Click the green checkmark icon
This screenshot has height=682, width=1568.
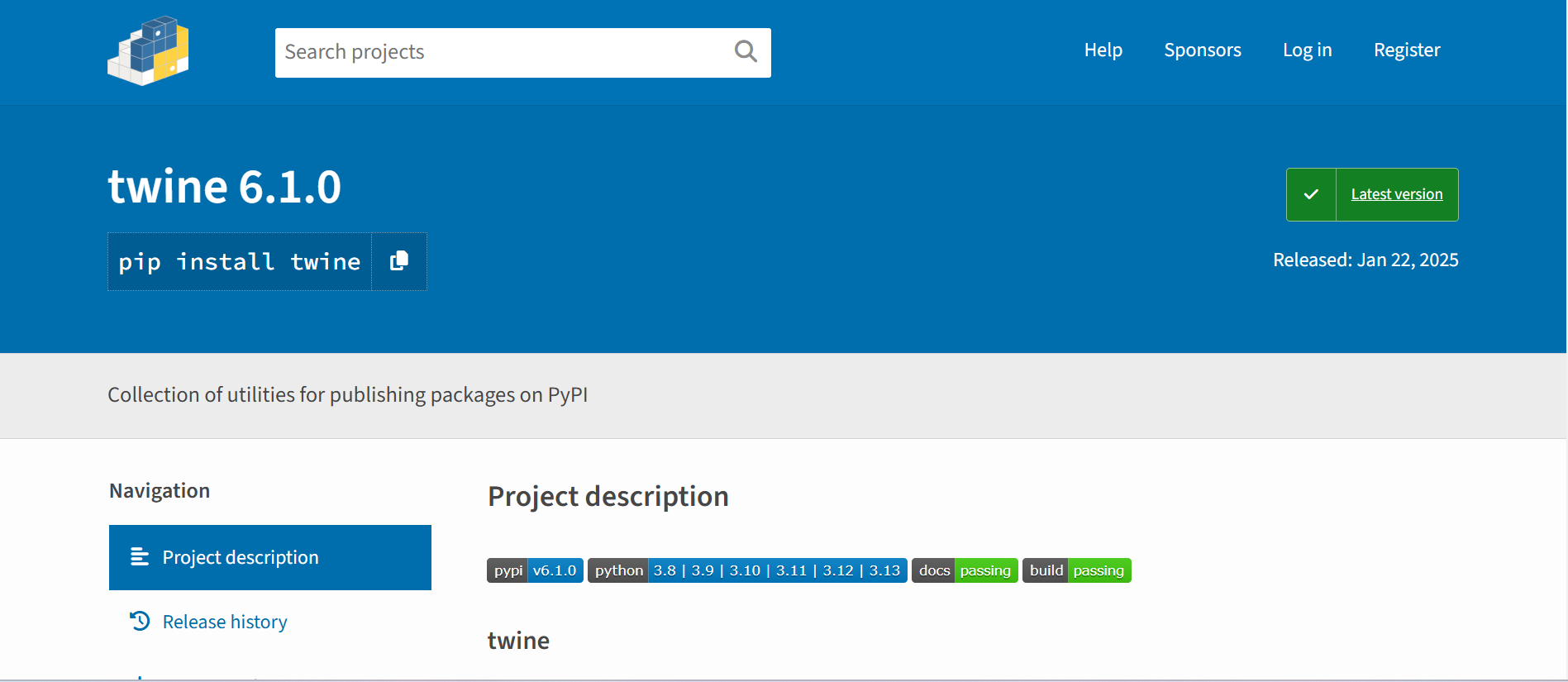tap(1311, 194)
